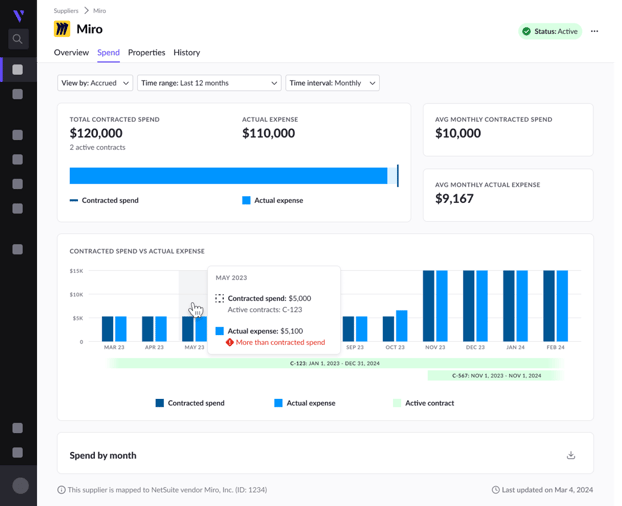Click the SEP 23 contracted spend bar

point(348,329)
